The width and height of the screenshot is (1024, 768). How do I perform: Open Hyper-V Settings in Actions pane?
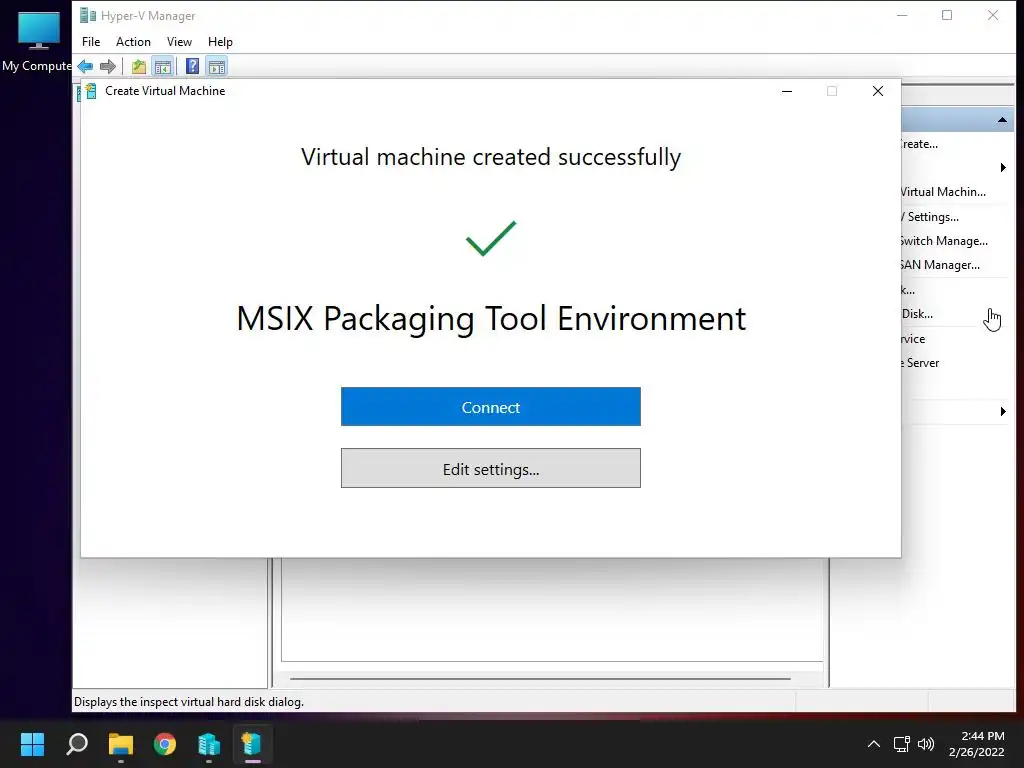click(930, 217)
